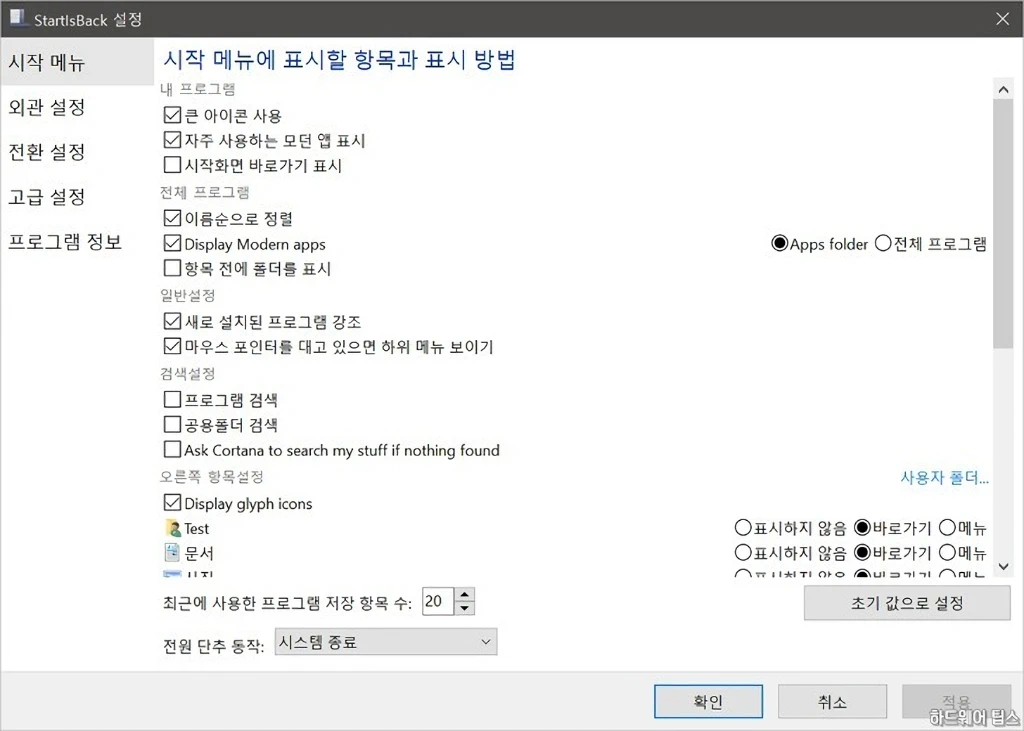Set Test row to 바로가기

862,528
